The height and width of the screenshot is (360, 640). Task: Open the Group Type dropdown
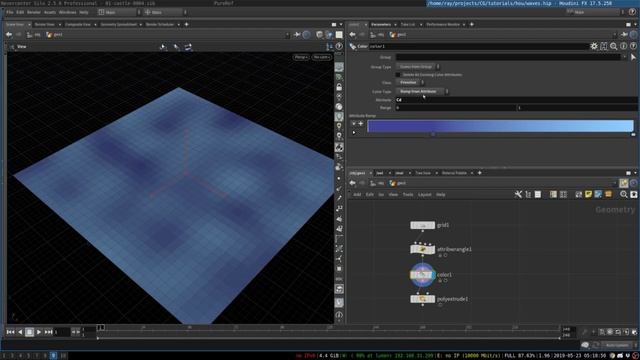click(418, 67)
